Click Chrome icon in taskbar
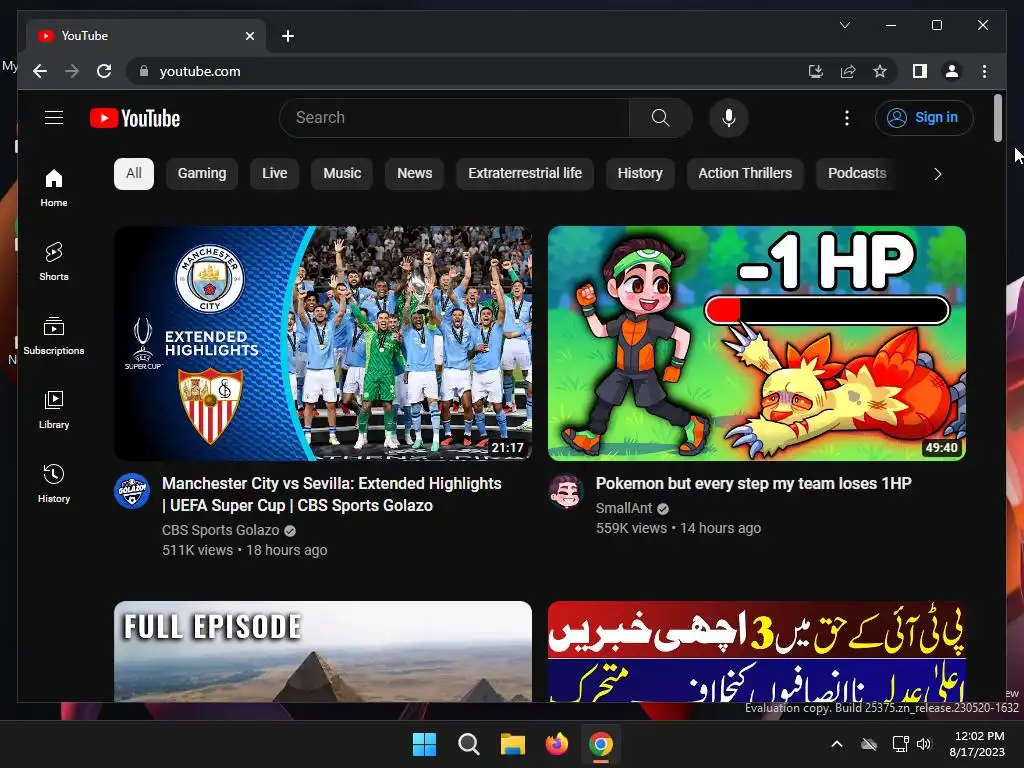Viewport: 1024px width, 768px height. coord(601,744)
